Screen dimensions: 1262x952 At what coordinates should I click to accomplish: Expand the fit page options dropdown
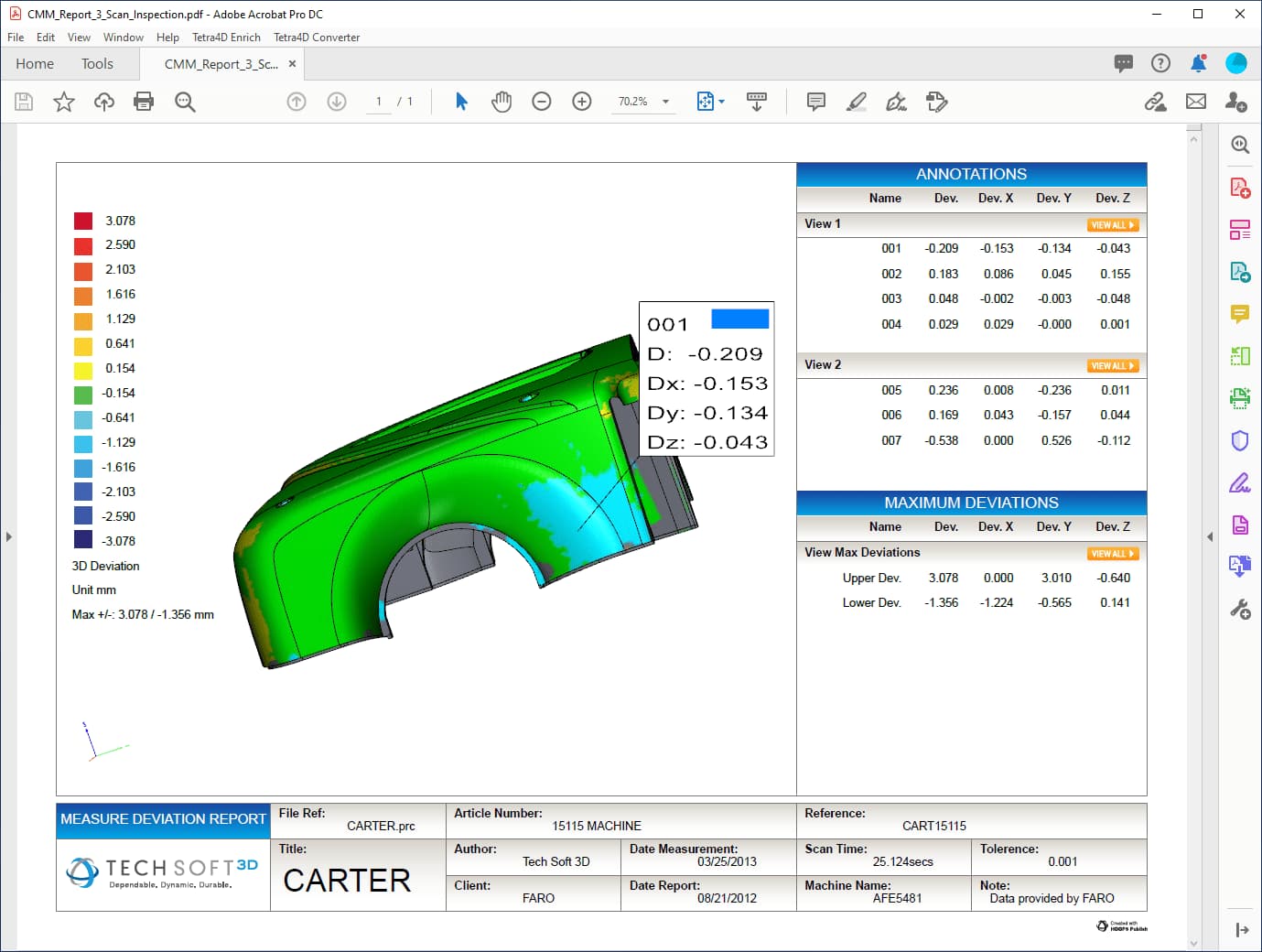pos(722,102)
